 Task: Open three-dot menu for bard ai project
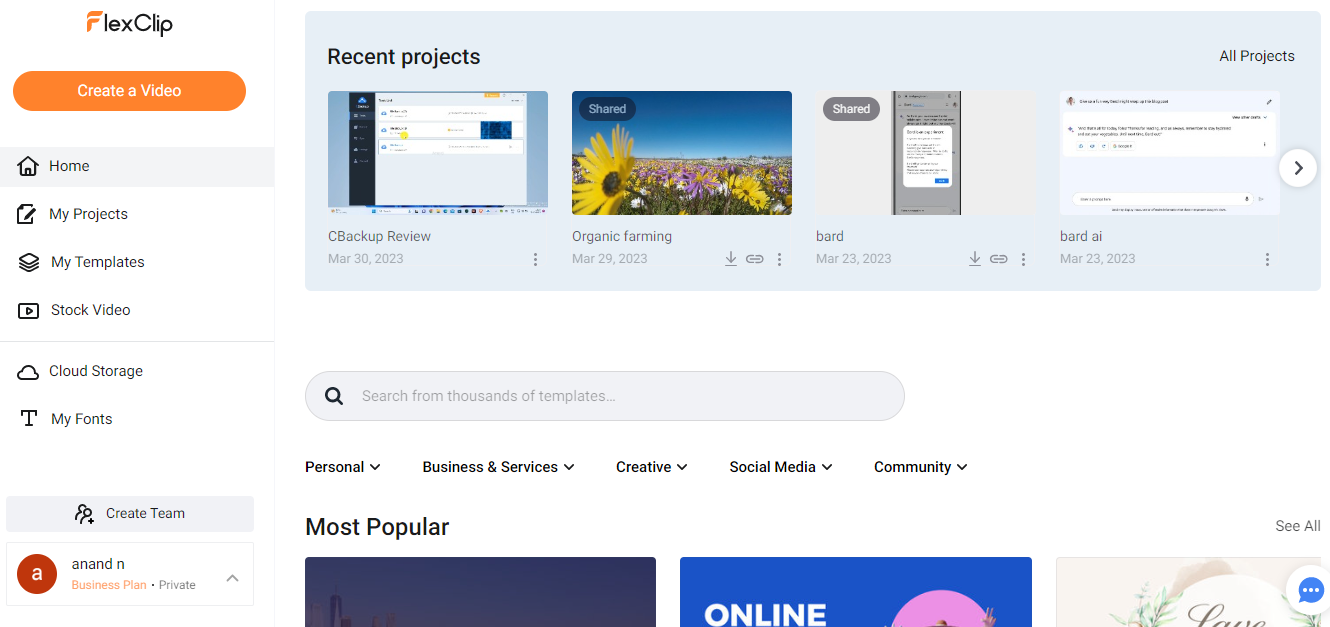pyautogui.click(x=1267, y=259)
